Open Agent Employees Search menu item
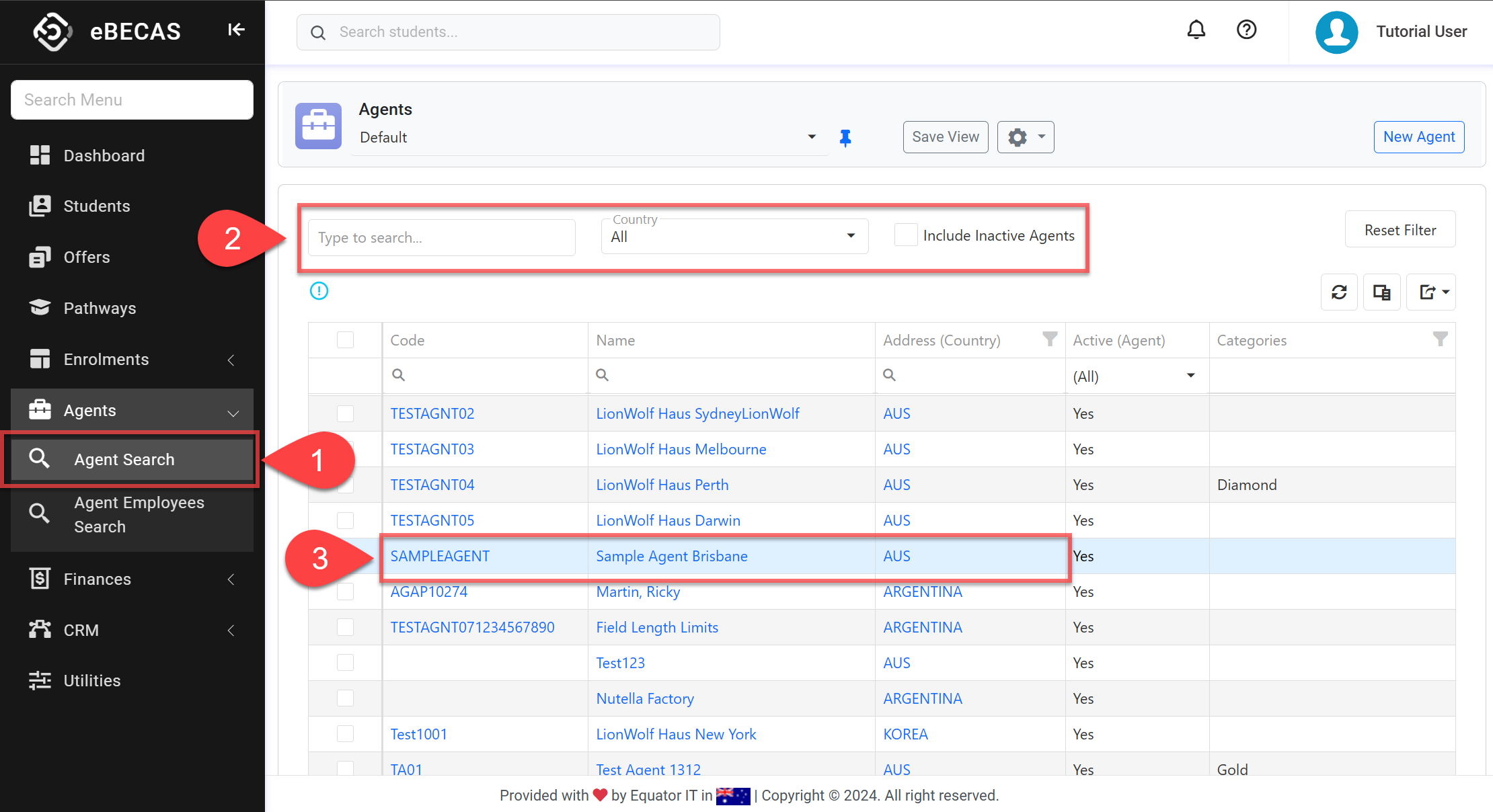This screenshot has width=1493, height=812. pyautogui.click(x=132, y=515)
